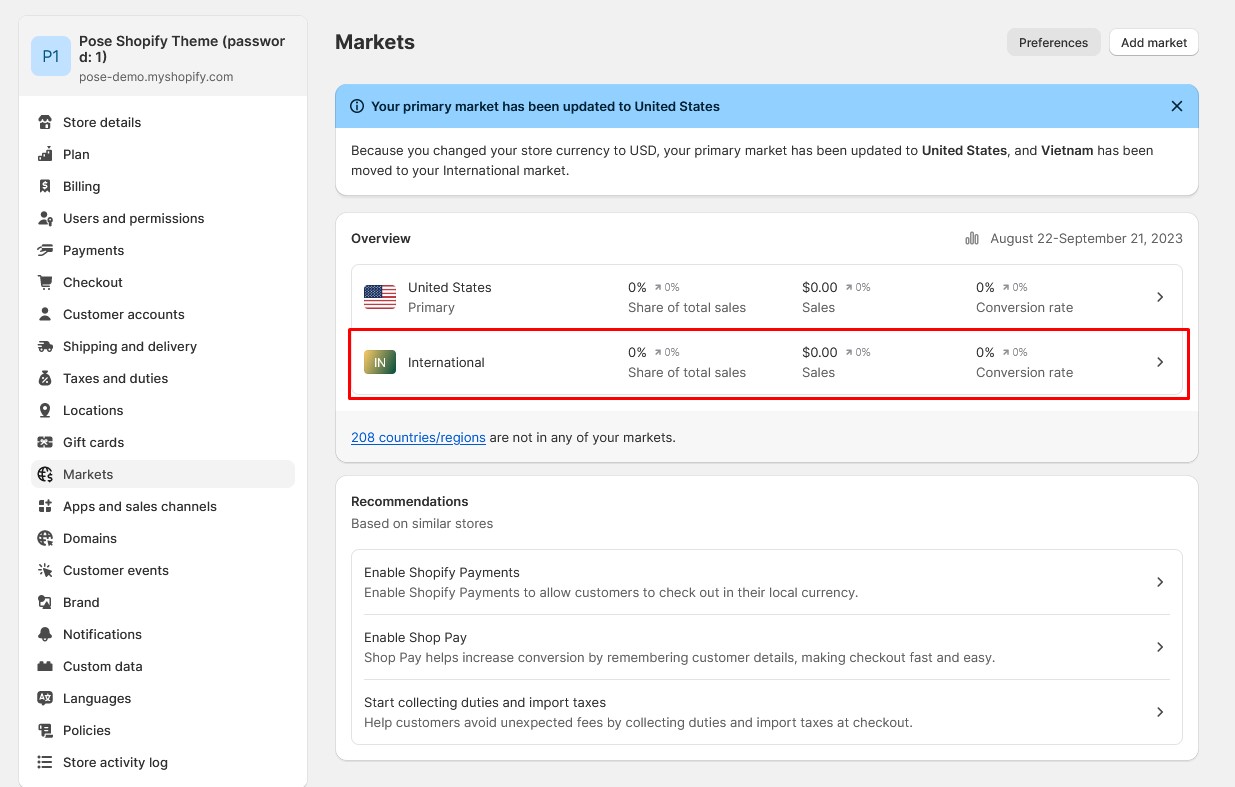Image resolution: width=1235 pixels, height=787 pixels.
Task: Click the Custom data icon
Action: (x=45, y=666)
